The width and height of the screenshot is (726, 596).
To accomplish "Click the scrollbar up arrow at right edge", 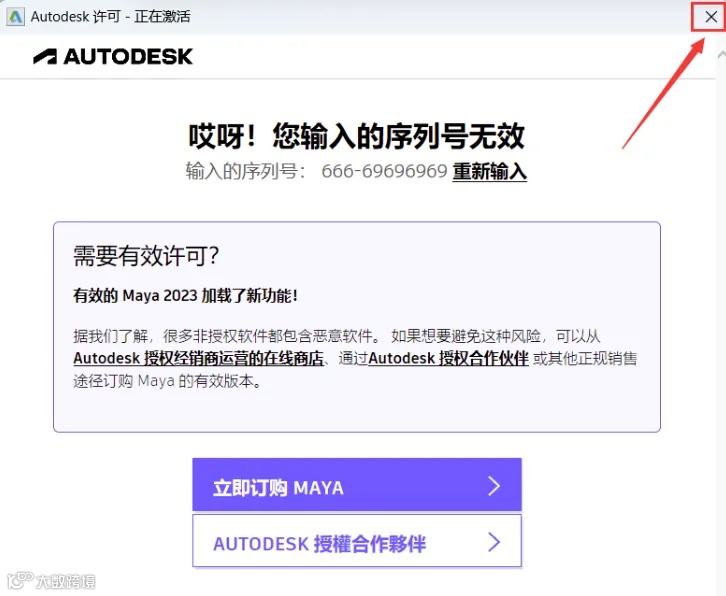I will [x=721, y=54].
